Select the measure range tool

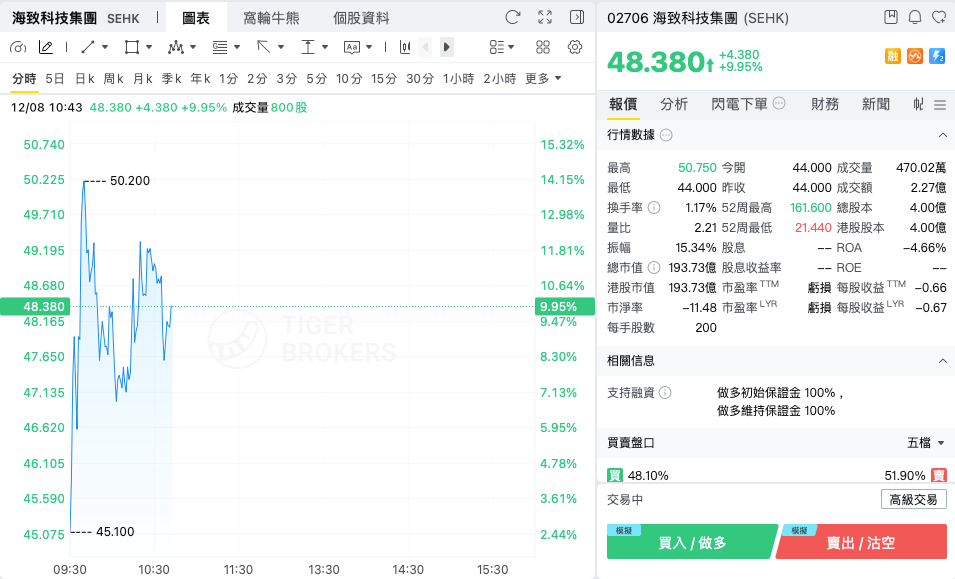[308, 47]
